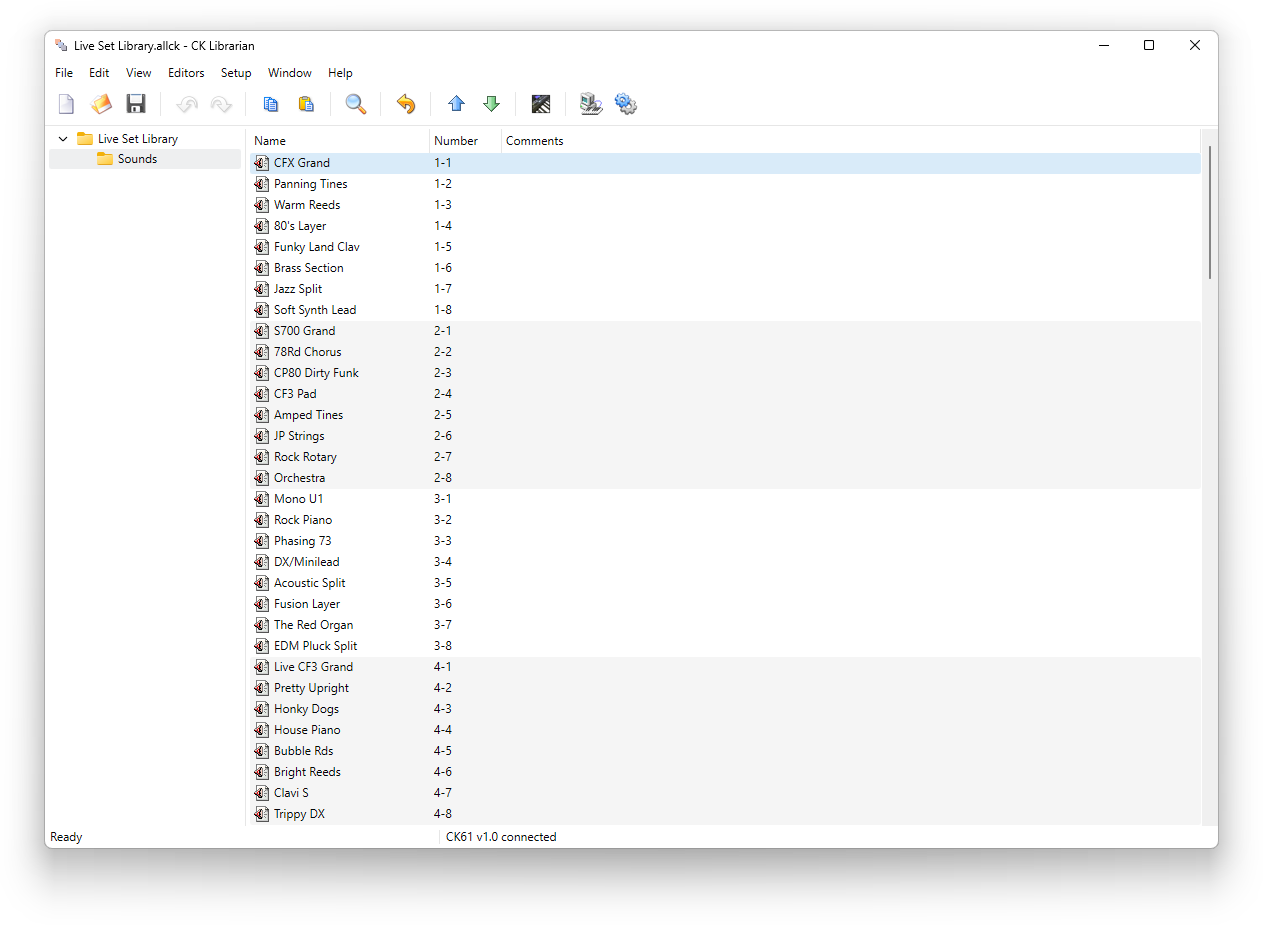Click the Paste clipboard icon

306,104
